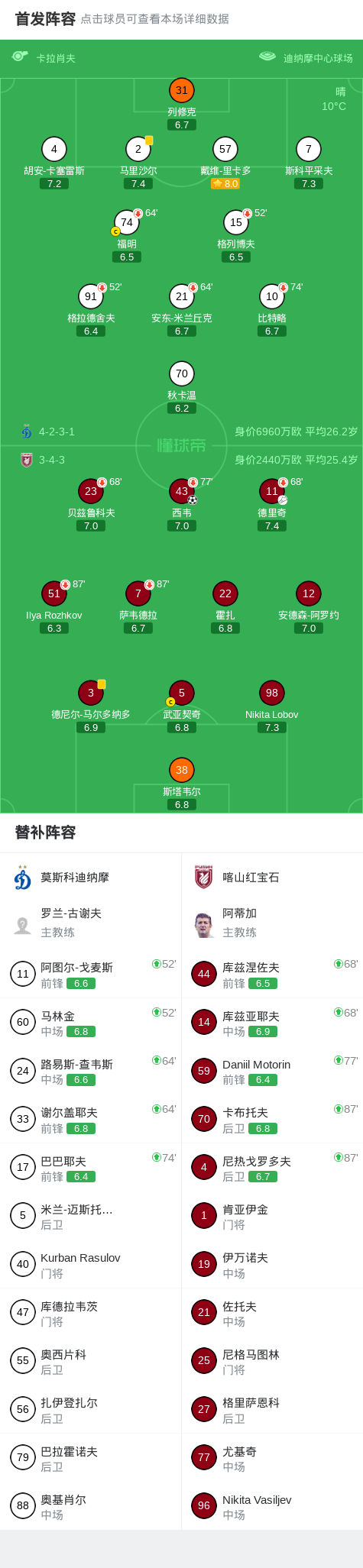Tap player 3 德尼尔-马尔多纳多 with yellow card
Image resolution: width=363 pixels, height=1568 pixels.
pos(91,693)
